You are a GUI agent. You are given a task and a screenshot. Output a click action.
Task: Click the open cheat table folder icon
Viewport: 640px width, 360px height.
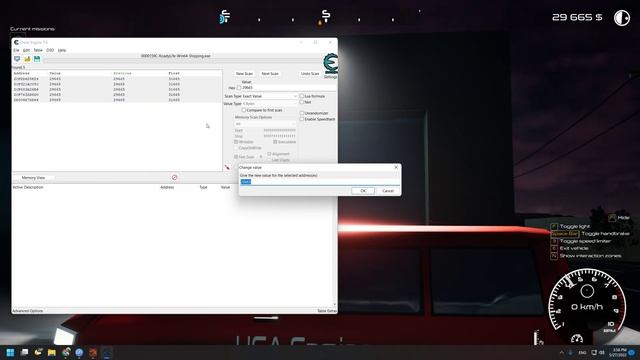(x=27, y=59)
